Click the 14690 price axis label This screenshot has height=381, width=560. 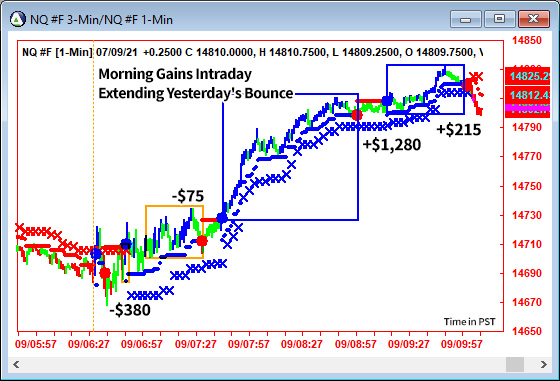pyautogui.click(x=527, y=273)
